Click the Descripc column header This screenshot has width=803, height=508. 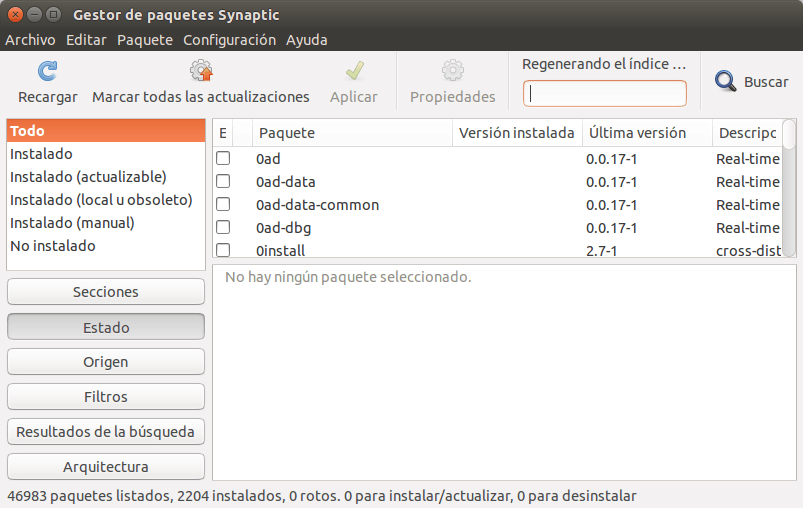click(748, 133)
